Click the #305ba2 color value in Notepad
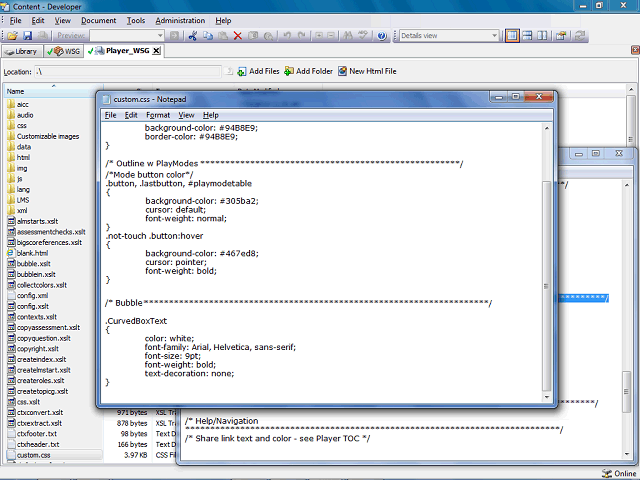 (x=238, y=201)
